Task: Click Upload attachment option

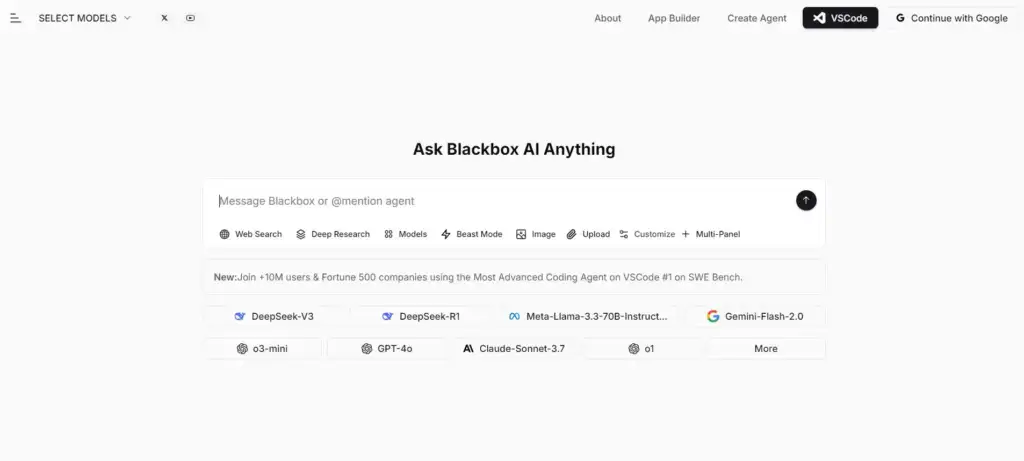Action: pos(588,234)
